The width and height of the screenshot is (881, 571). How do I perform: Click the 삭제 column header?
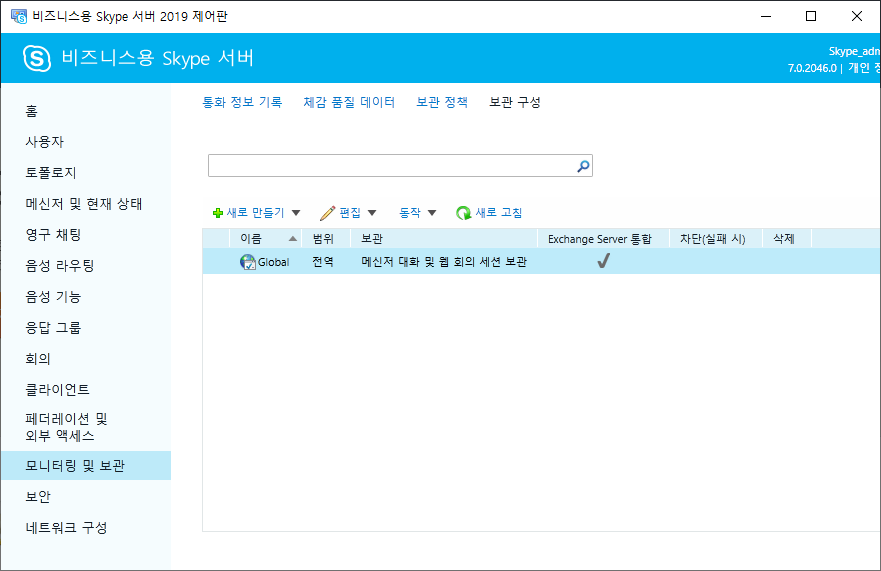point(784,239)
